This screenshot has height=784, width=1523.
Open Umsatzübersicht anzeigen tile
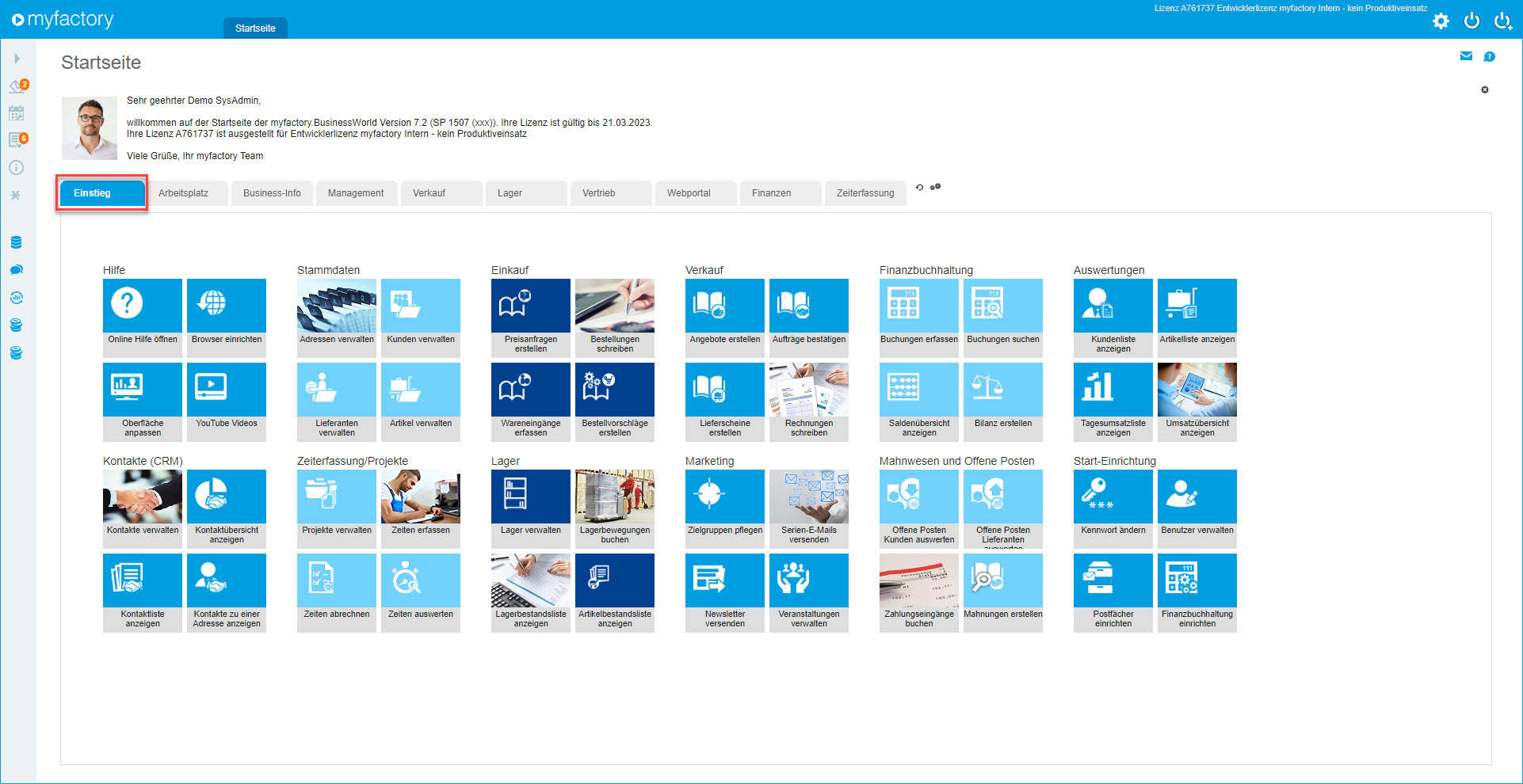coord(1197,402)
